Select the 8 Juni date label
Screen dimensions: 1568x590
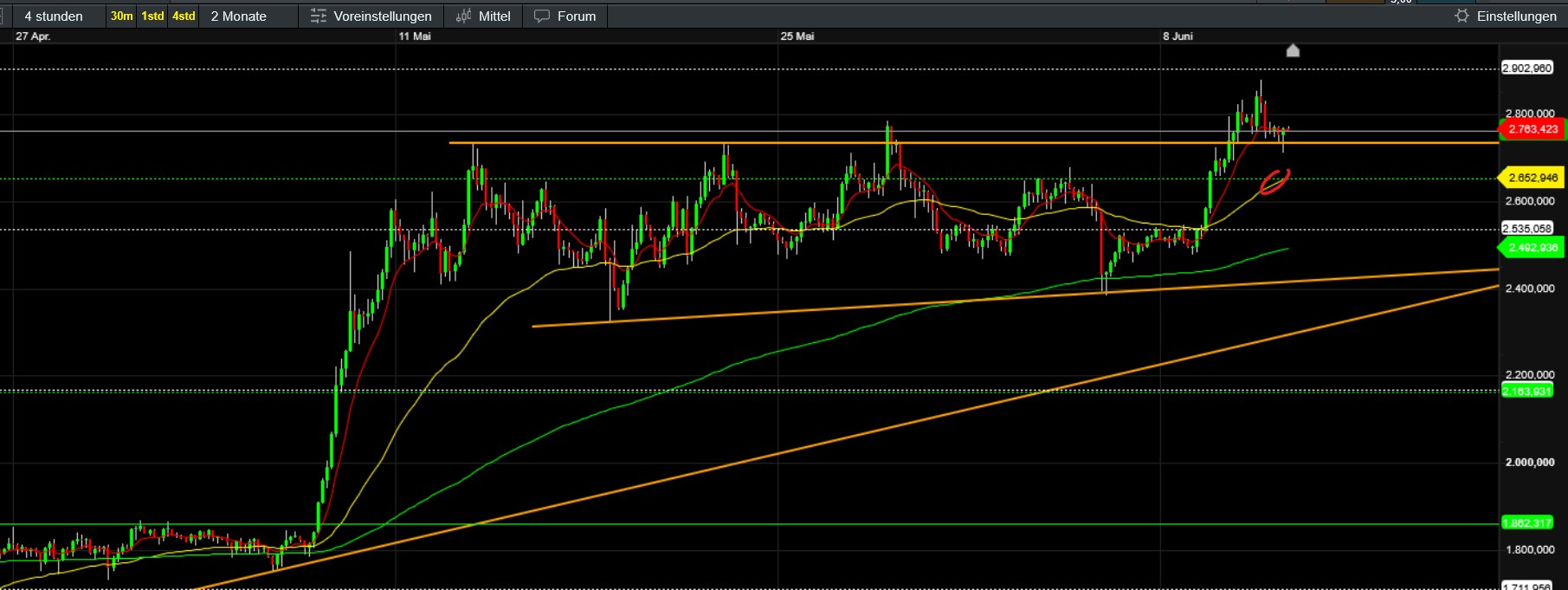click(1178, 36)
